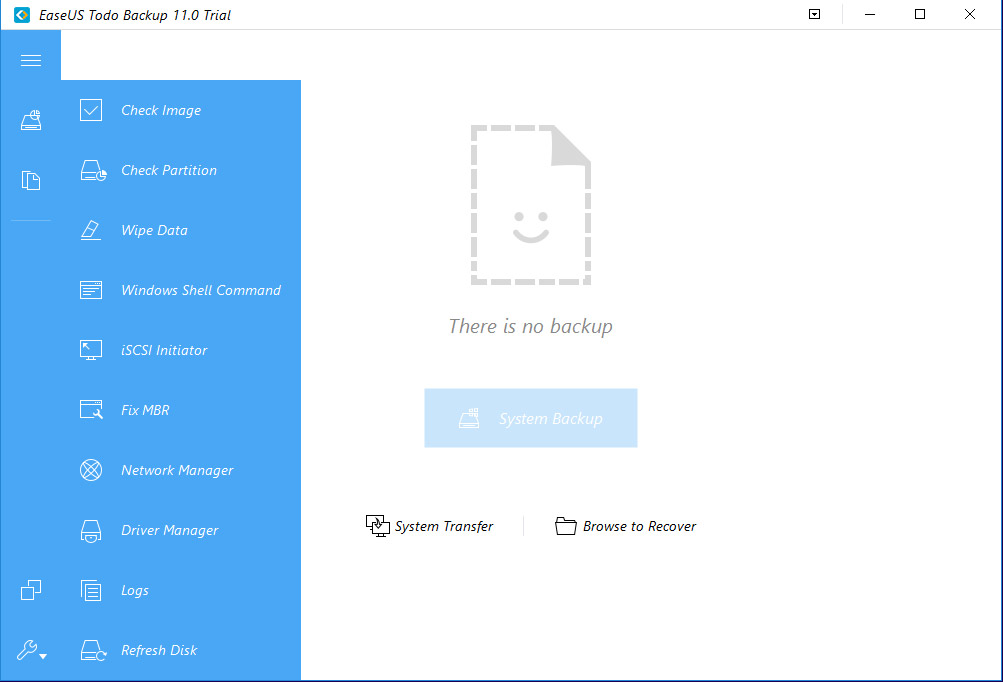Open File Backup sidebar icon
Viewport: 1003px width, 682px height.
(31, 180)
